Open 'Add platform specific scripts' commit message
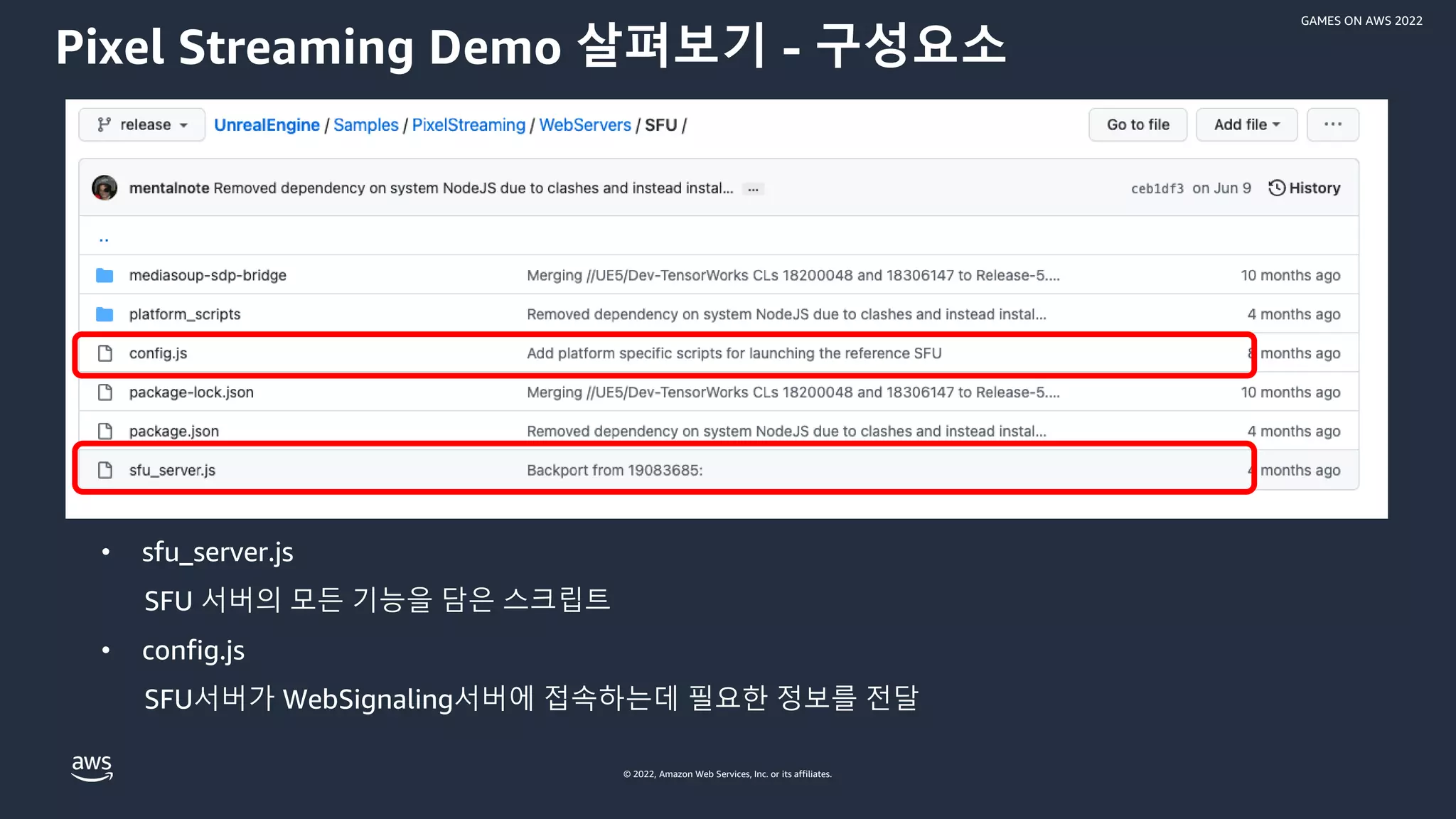This screenshot has width=1456, height=819. [x=734, y=353]
